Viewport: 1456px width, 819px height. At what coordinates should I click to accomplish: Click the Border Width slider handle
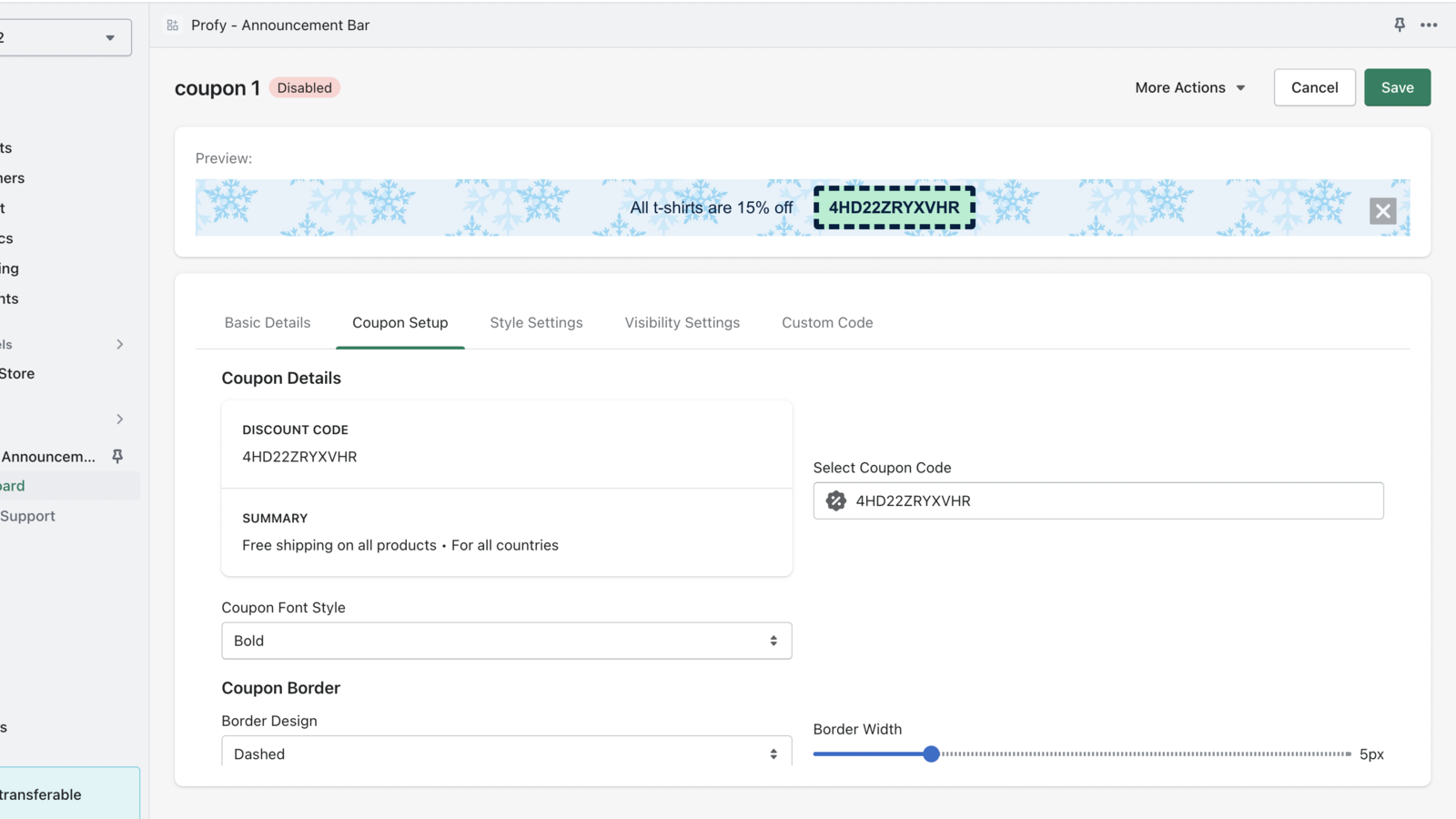931,753
